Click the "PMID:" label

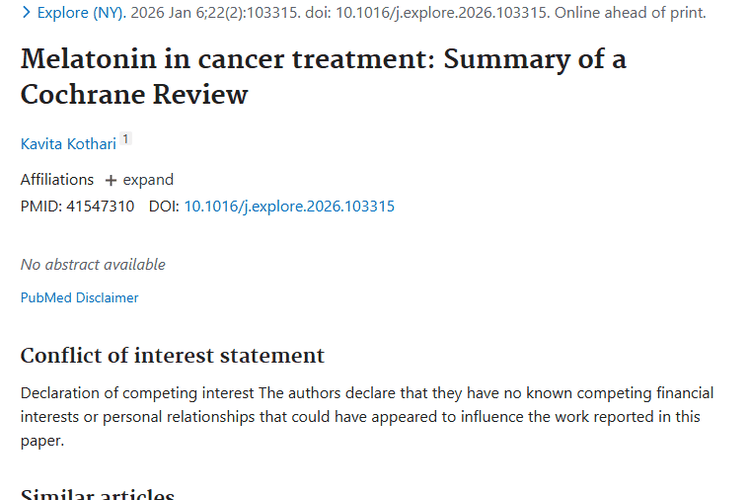click(x=40, y=207)
